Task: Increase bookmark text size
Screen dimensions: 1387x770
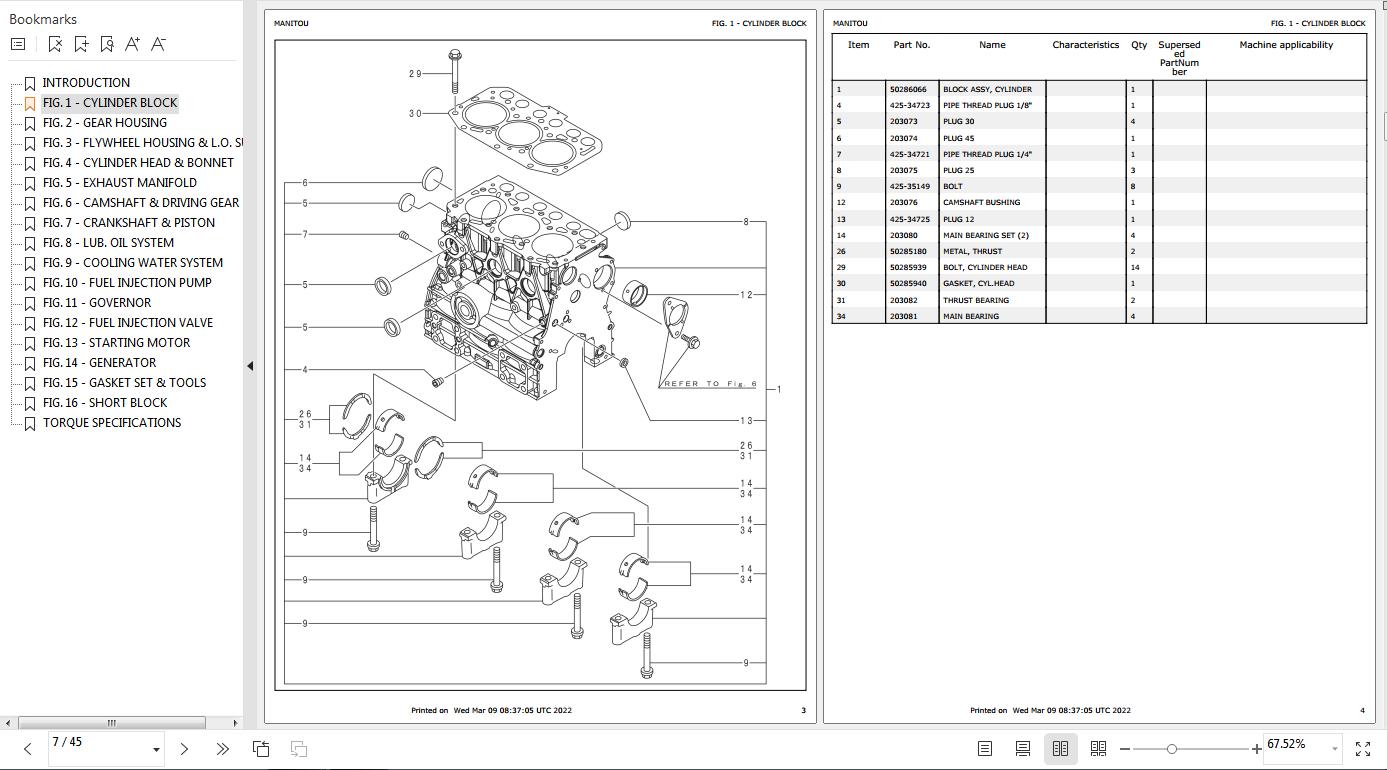Action: (133, 44)
